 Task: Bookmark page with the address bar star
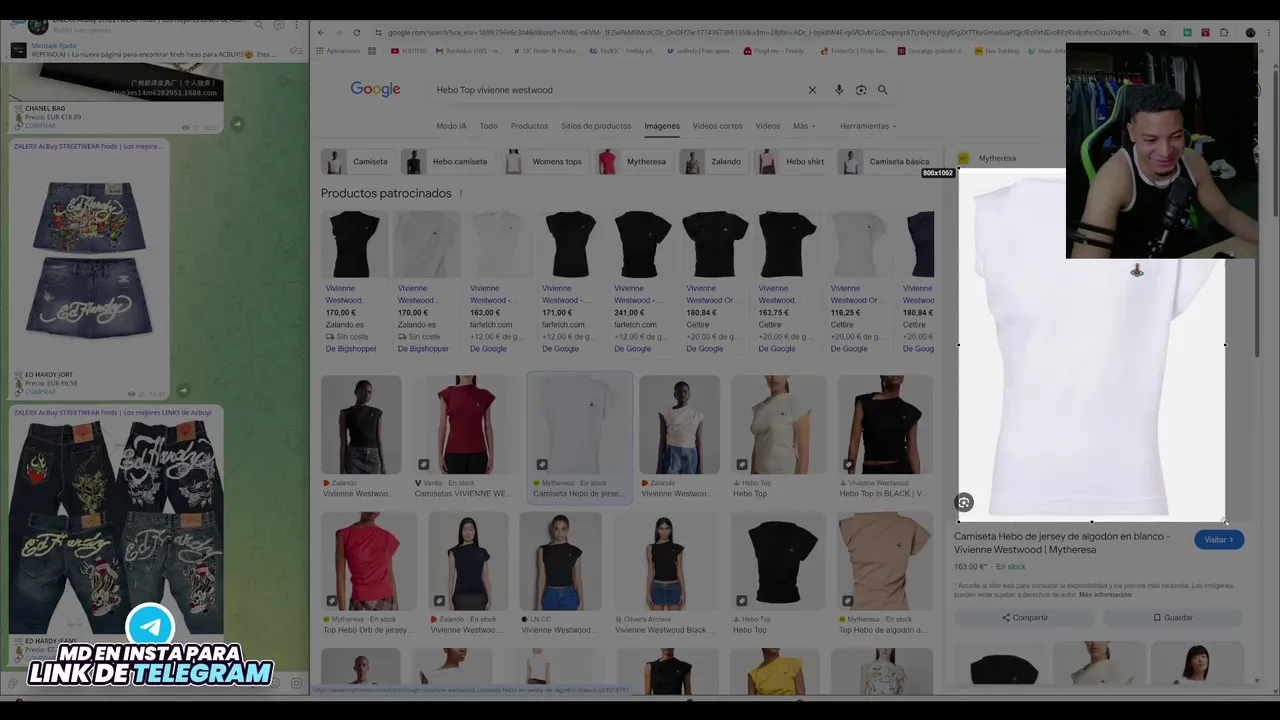1162,32
